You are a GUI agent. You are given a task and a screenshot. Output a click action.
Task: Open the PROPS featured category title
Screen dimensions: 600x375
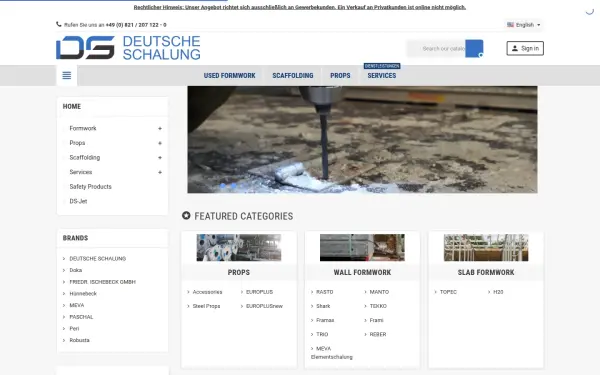point(239,272)
